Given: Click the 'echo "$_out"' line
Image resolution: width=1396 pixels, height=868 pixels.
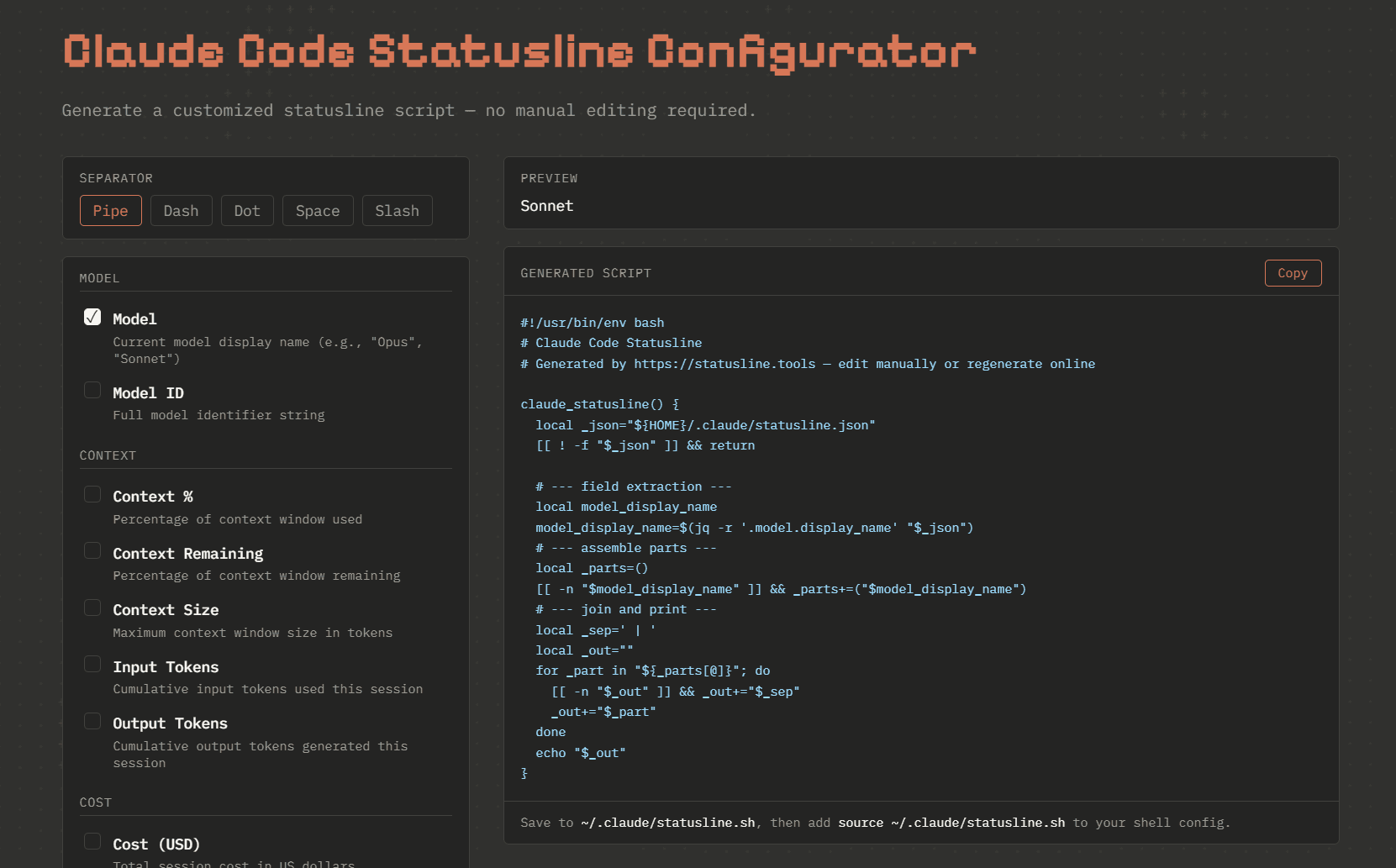Looking at the screenshot, I should point(581,753).
